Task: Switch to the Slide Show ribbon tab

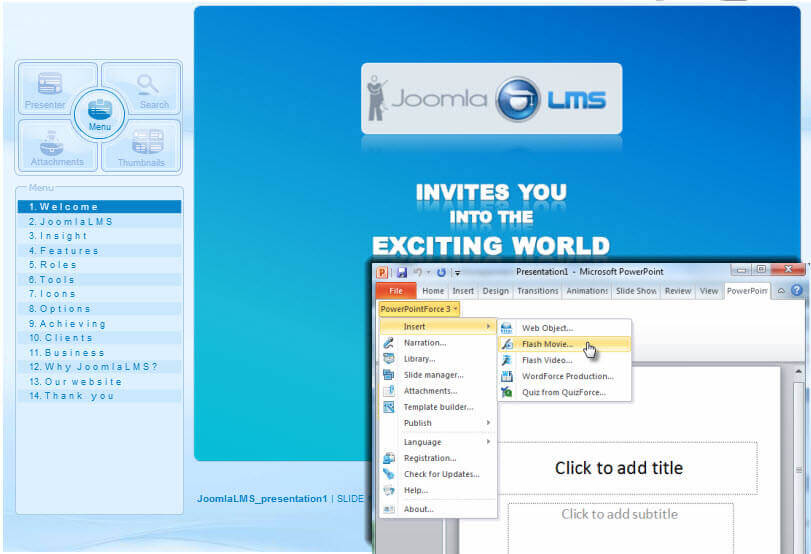Action: [636, 291]
